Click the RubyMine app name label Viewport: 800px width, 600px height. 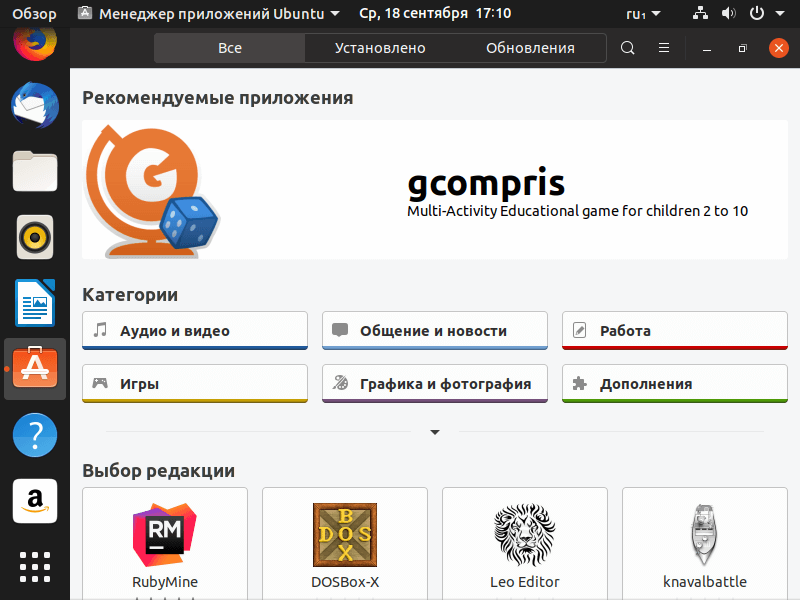[x=165, y=582]
